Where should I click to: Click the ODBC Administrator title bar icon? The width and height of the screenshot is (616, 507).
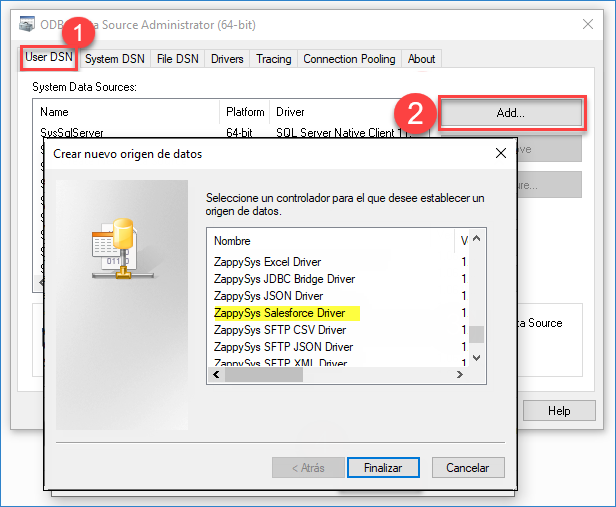27,24
